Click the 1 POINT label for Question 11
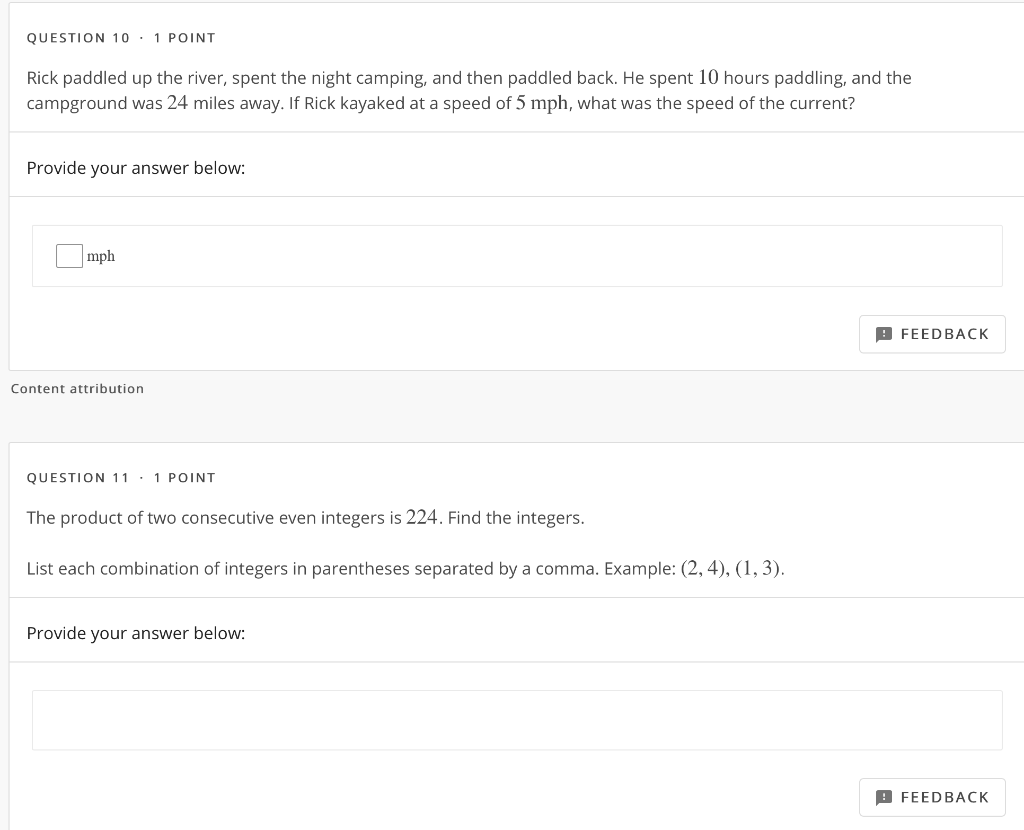 point(186,477)
